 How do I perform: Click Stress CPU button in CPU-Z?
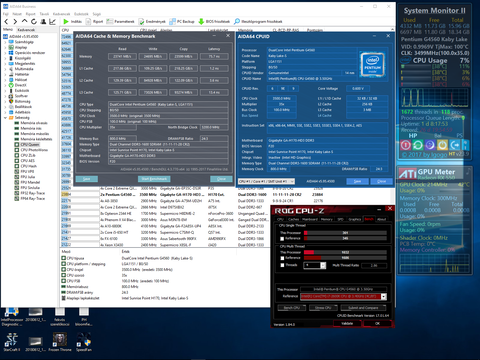click(323, 308)
